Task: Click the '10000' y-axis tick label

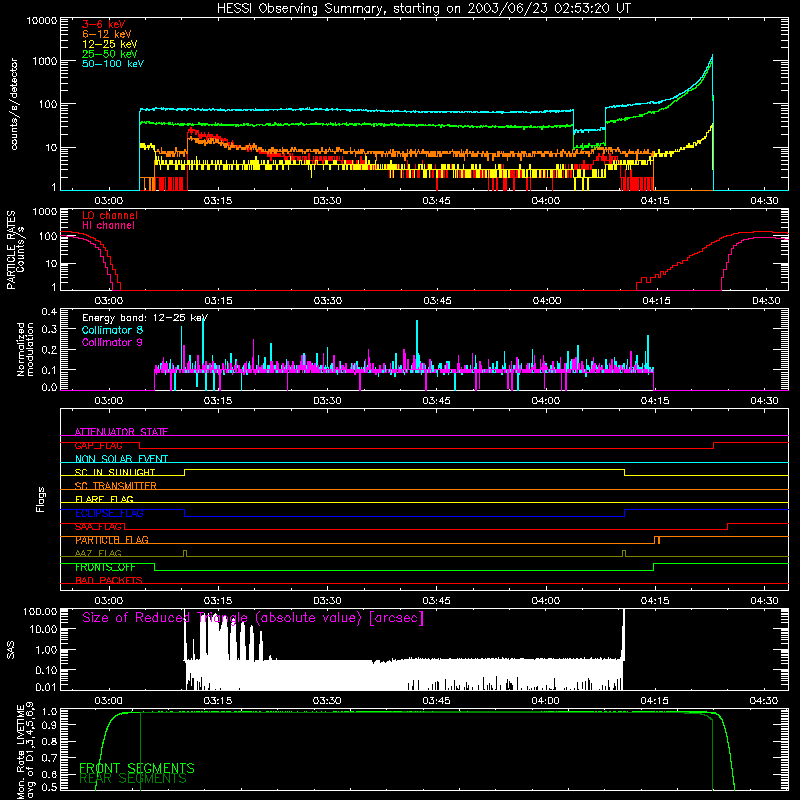Action: coord(42,21)
